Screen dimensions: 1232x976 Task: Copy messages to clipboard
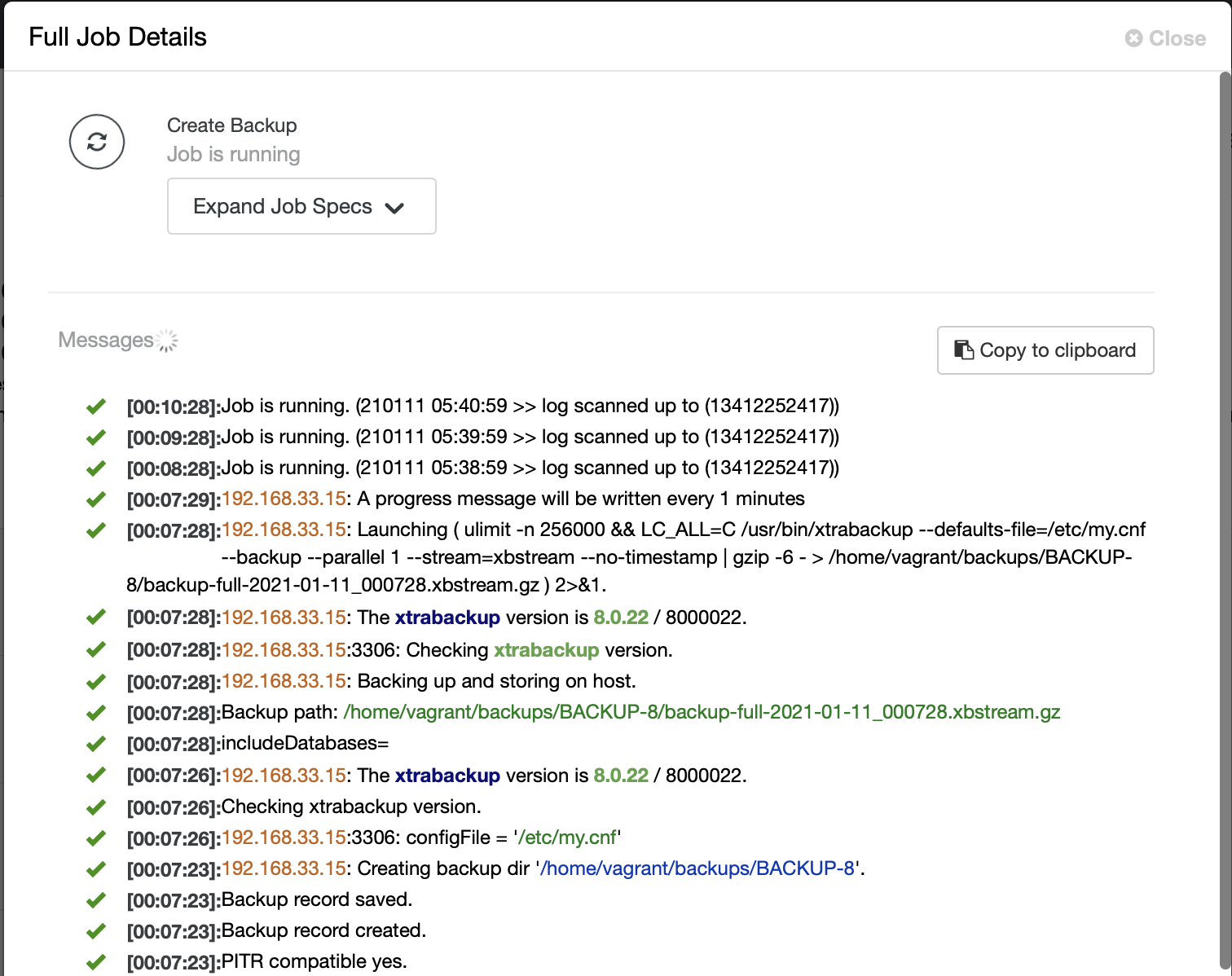click(x=1045, y=350)
